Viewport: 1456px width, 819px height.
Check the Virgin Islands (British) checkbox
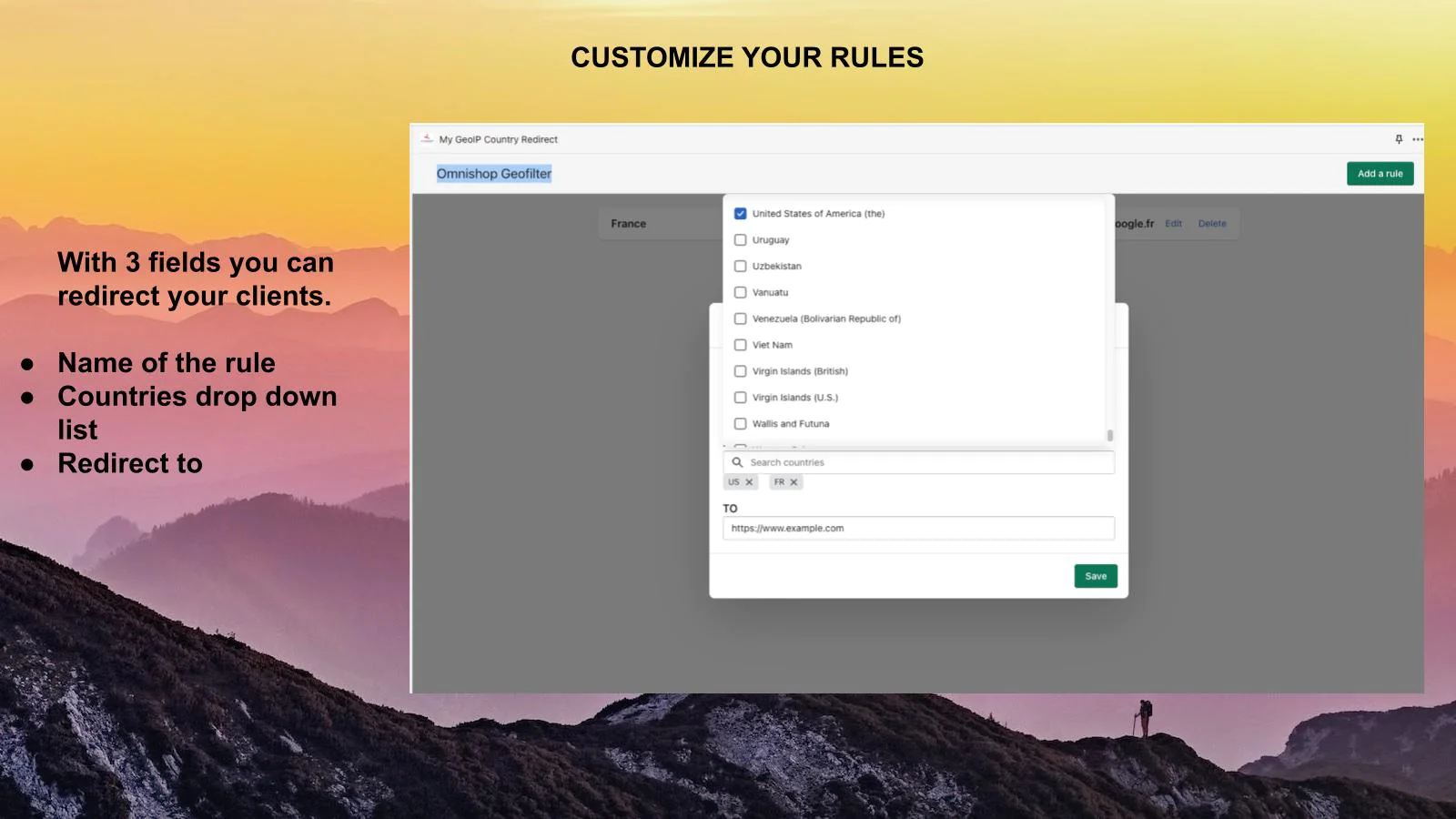click(740, 371)
